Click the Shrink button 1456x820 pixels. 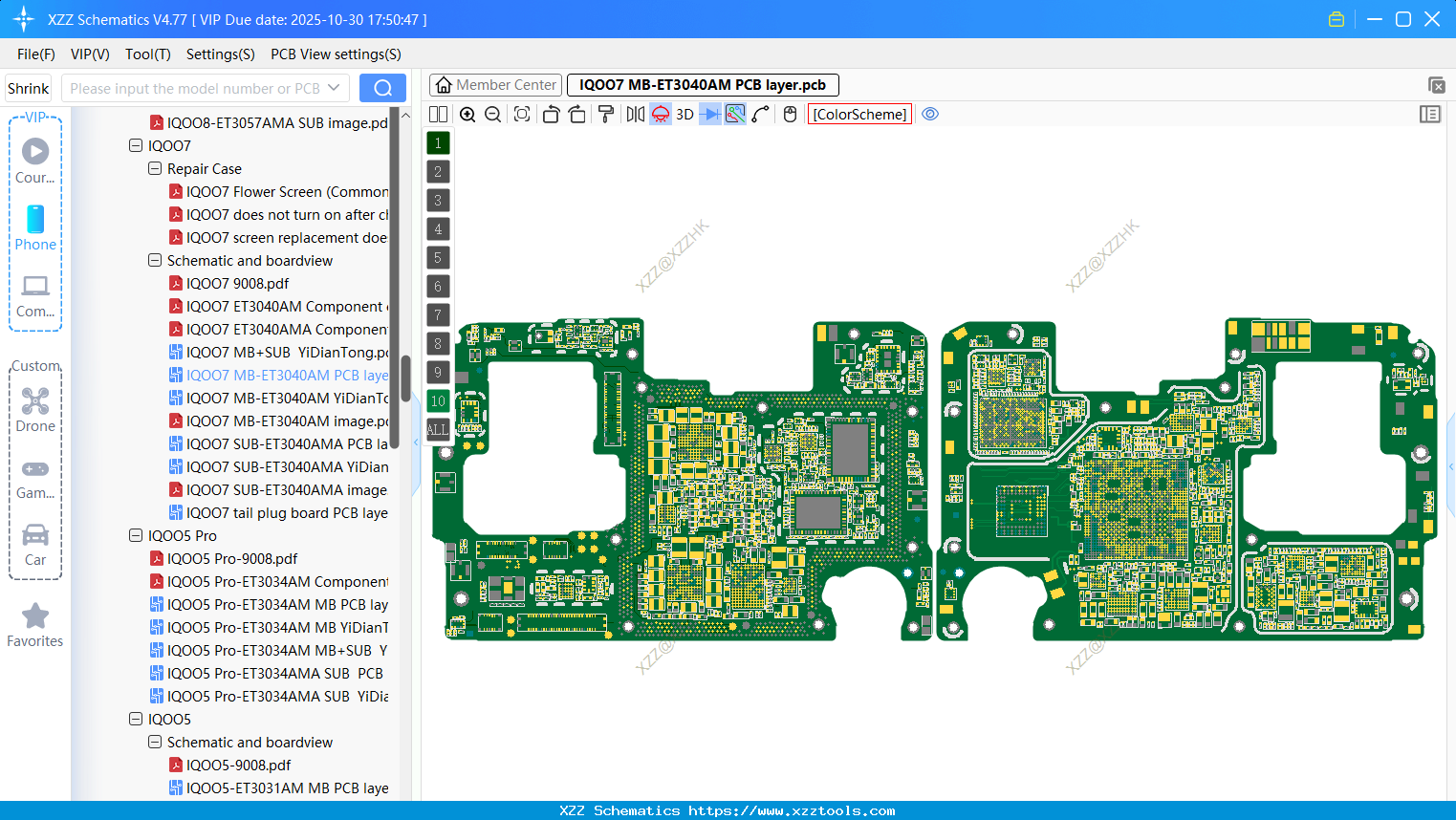28,87
